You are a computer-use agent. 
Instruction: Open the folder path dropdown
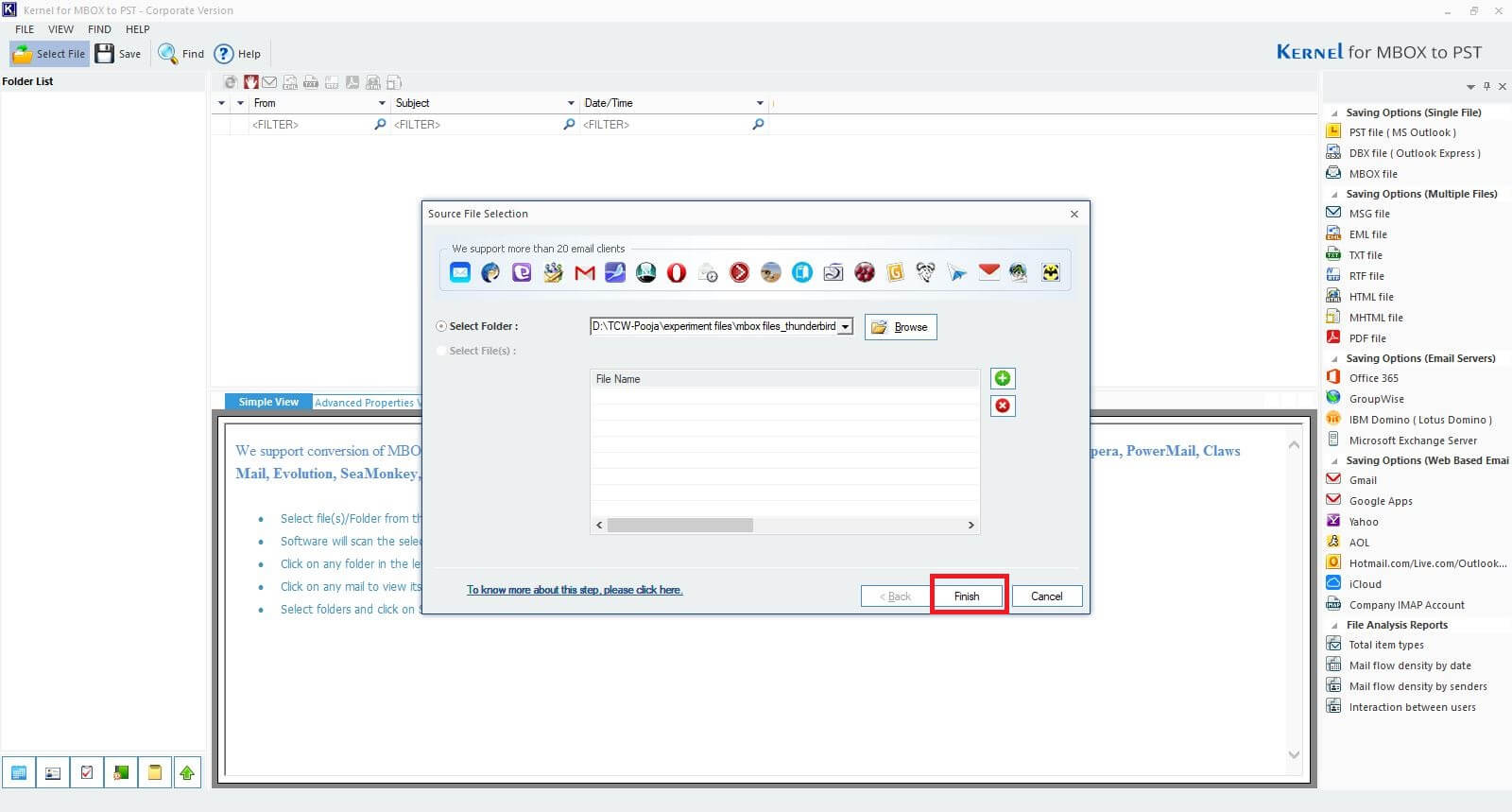(x=846, y=327)
